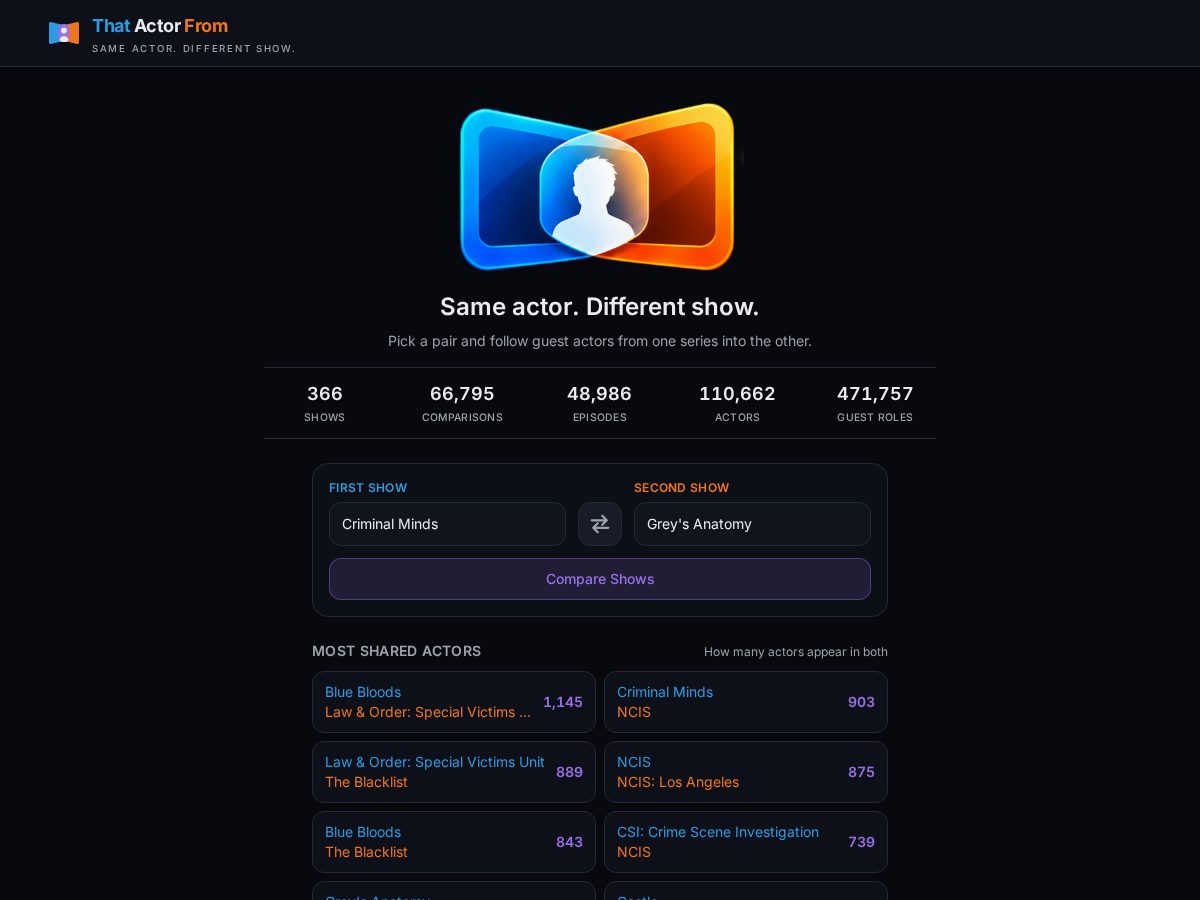Click the Compare Shows button
Viewport: 1200px width, 900px height.
[600, 579]
